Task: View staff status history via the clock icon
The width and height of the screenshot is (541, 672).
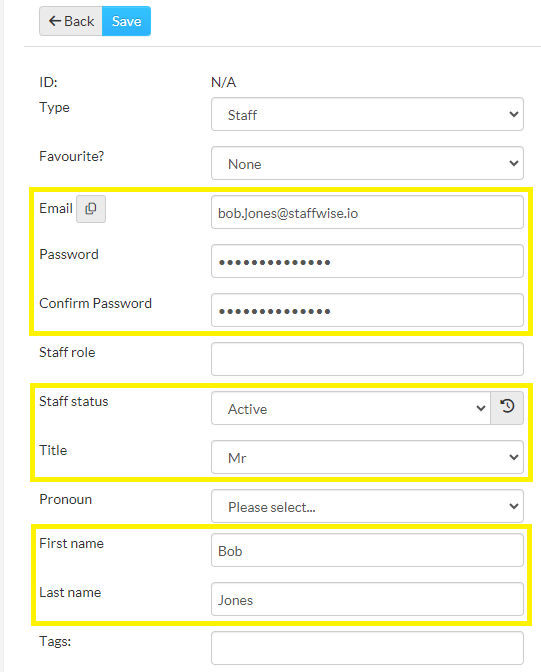Action: (x=507, y=408)
